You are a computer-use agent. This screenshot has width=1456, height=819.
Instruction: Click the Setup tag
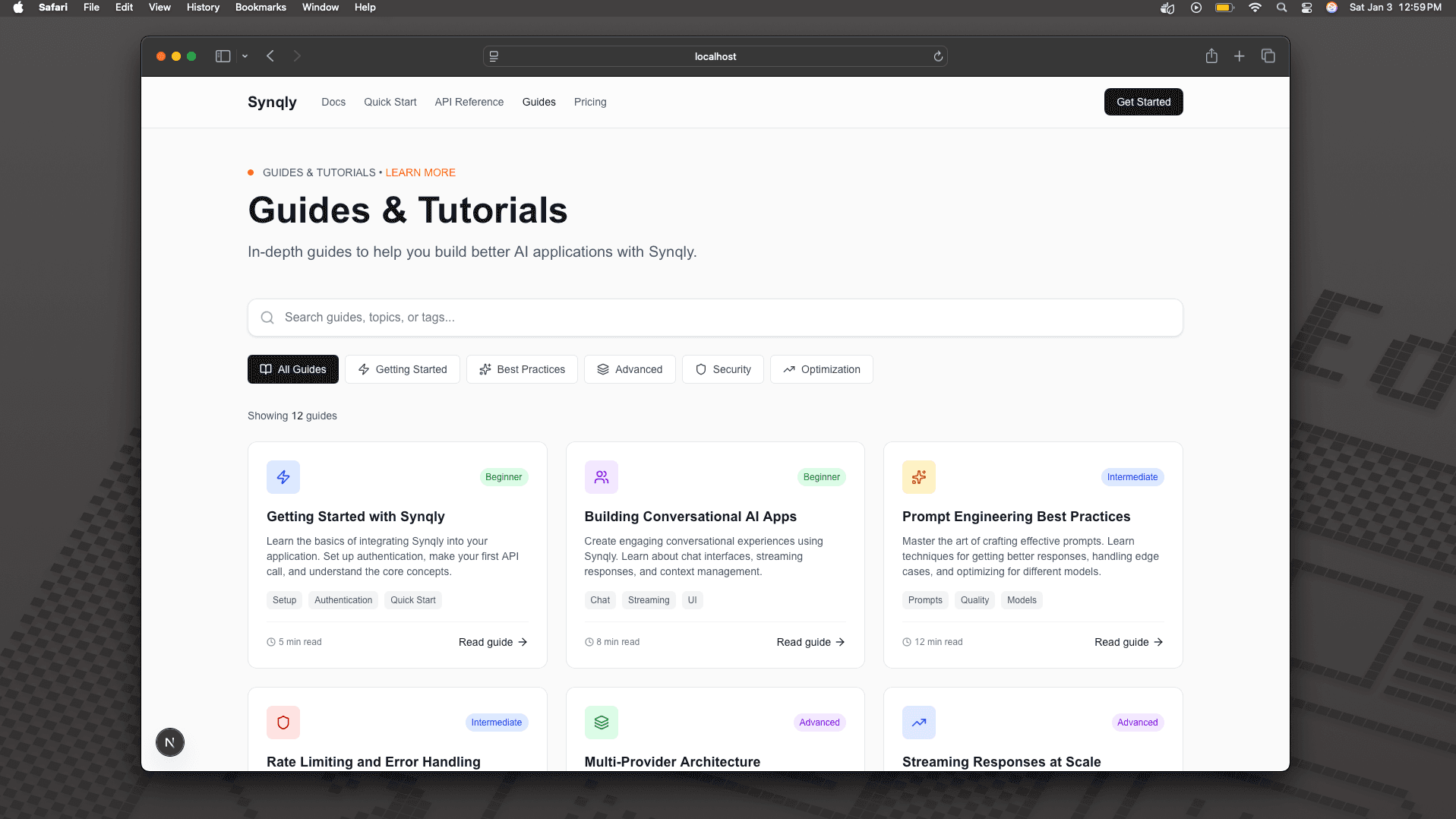click(x=285, y=600)
